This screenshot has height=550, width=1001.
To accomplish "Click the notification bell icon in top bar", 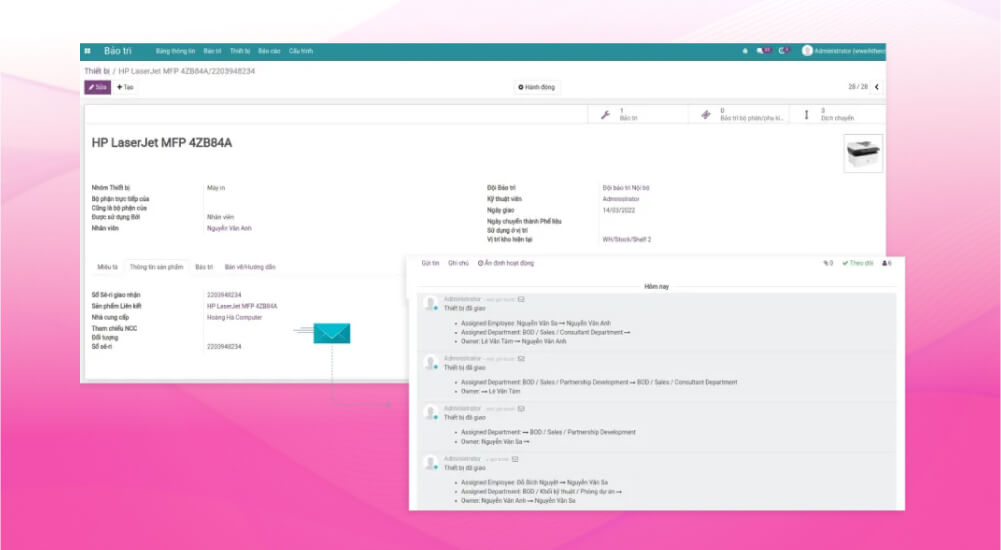I will pos(745,51).
